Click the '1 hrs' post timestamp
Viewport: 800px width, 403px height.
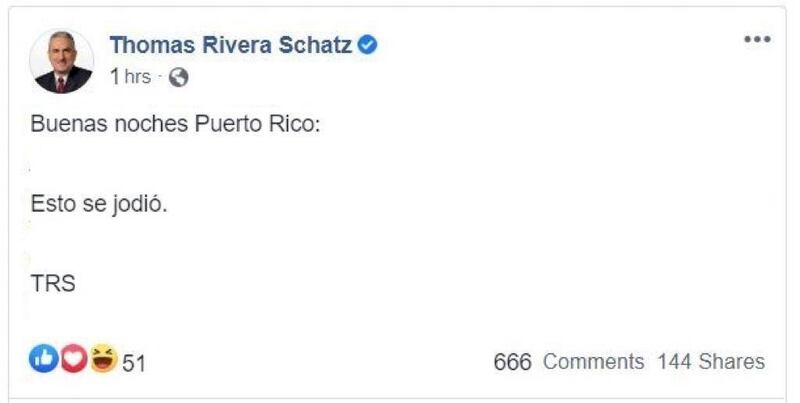tap(130, 76)
